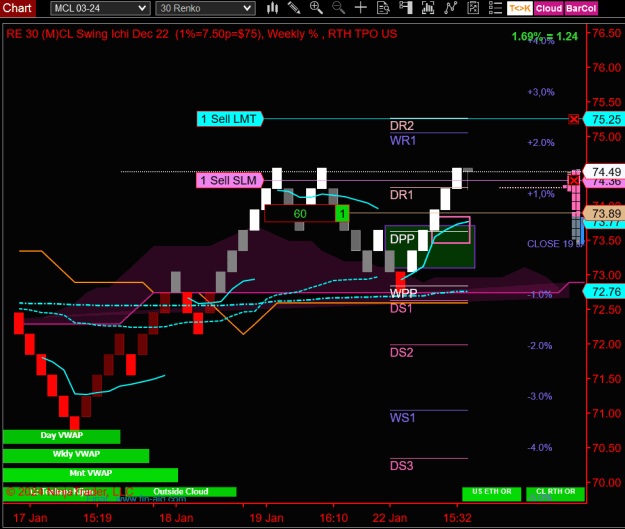The height and width of the screenshot is (529, 625).
Task: Select the Chart tab
Action: point(17,8)
